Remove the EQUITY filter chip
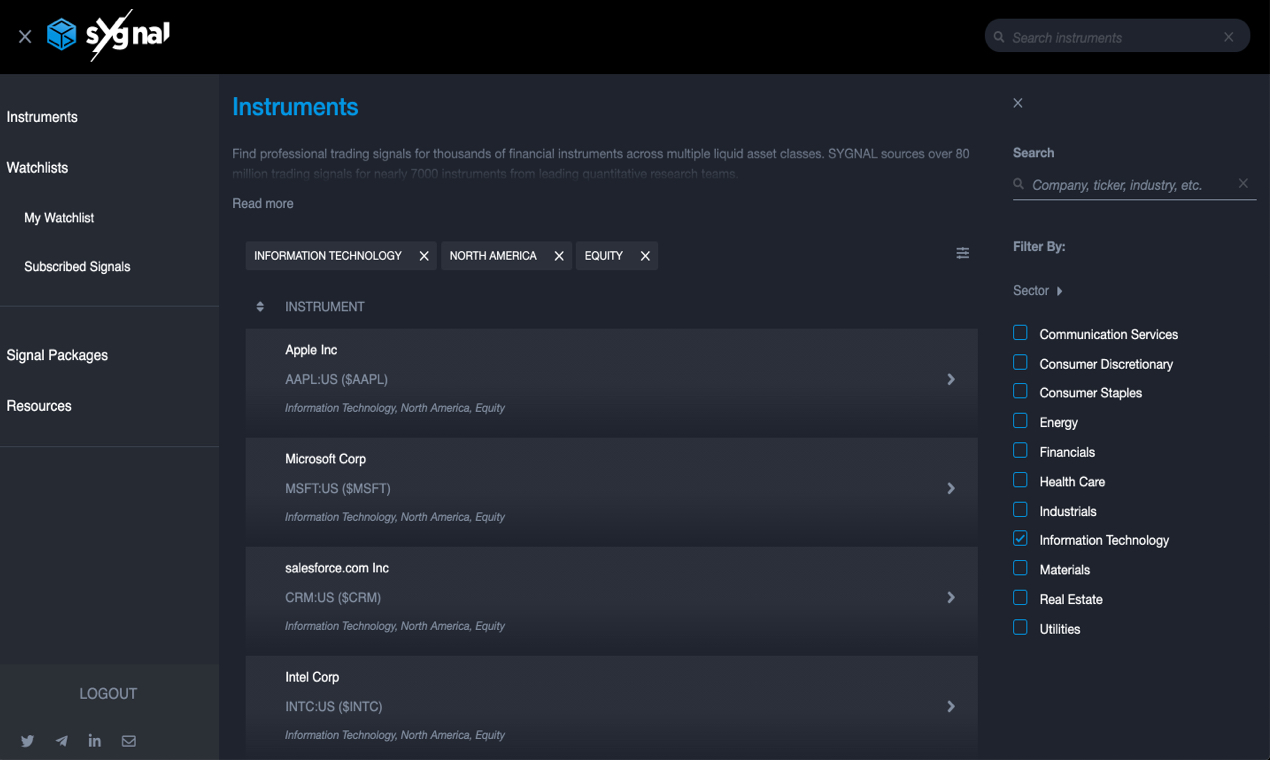Viewport: 1270px width, 760px height. [645, 256]
